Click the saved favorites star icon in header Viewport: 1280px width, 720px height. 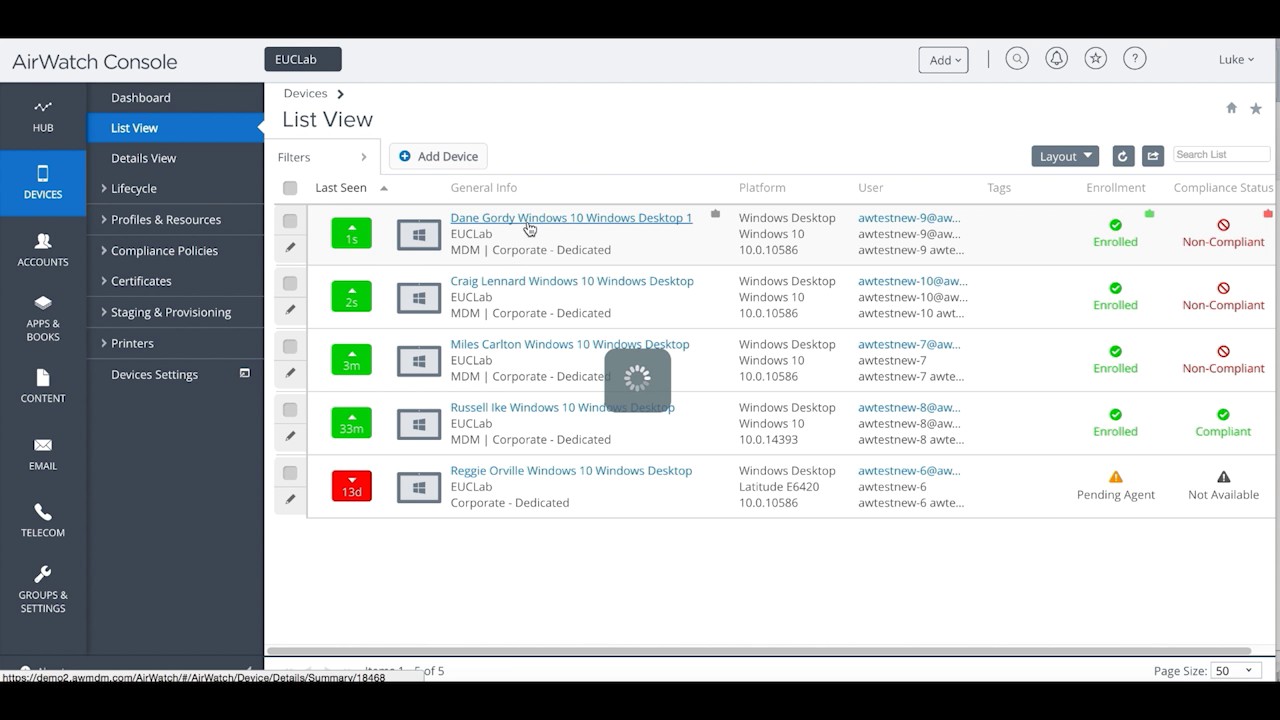point(1096,59)
